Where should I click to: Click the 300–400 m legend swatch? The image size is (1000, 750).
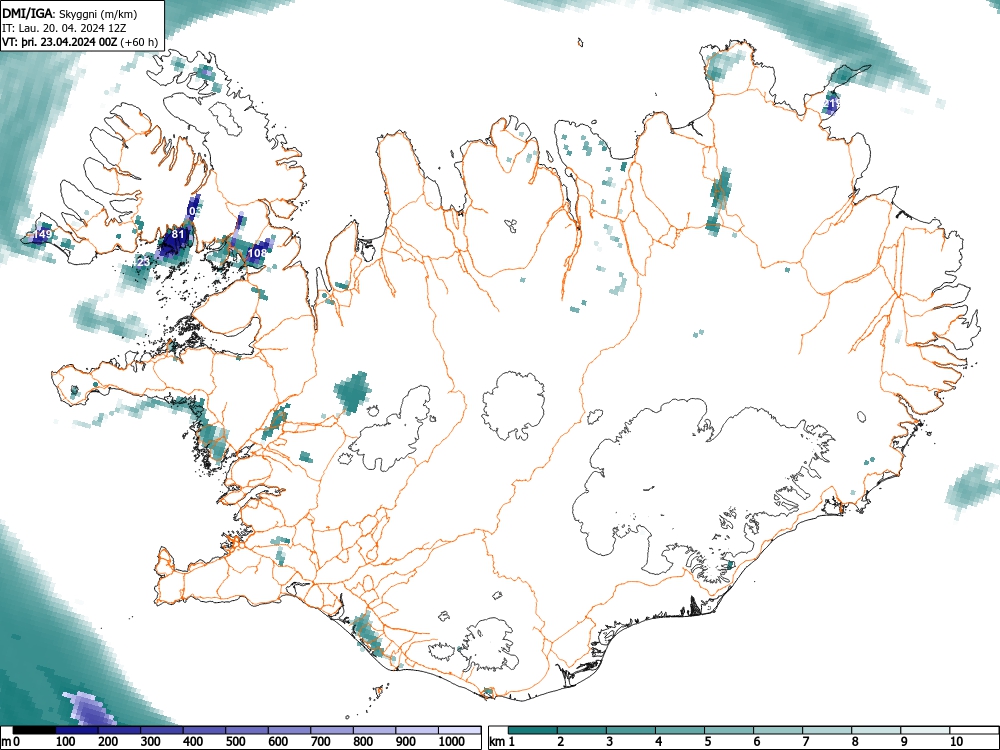point(162,730)
